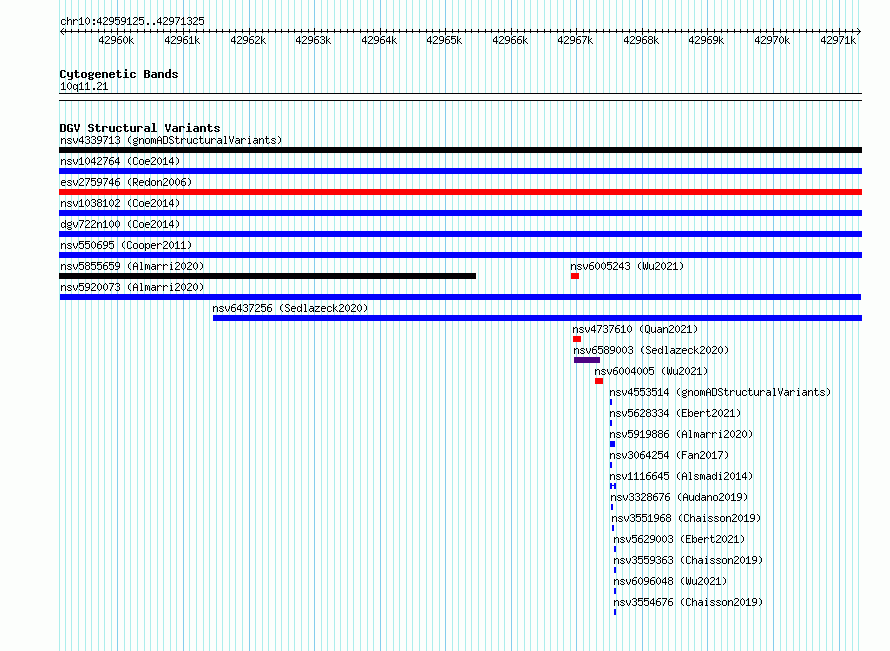Click the nsv4339713 gnomADStructuralVariants label
The width and height of the screenshot is (890, 651).
pos(171,140)
